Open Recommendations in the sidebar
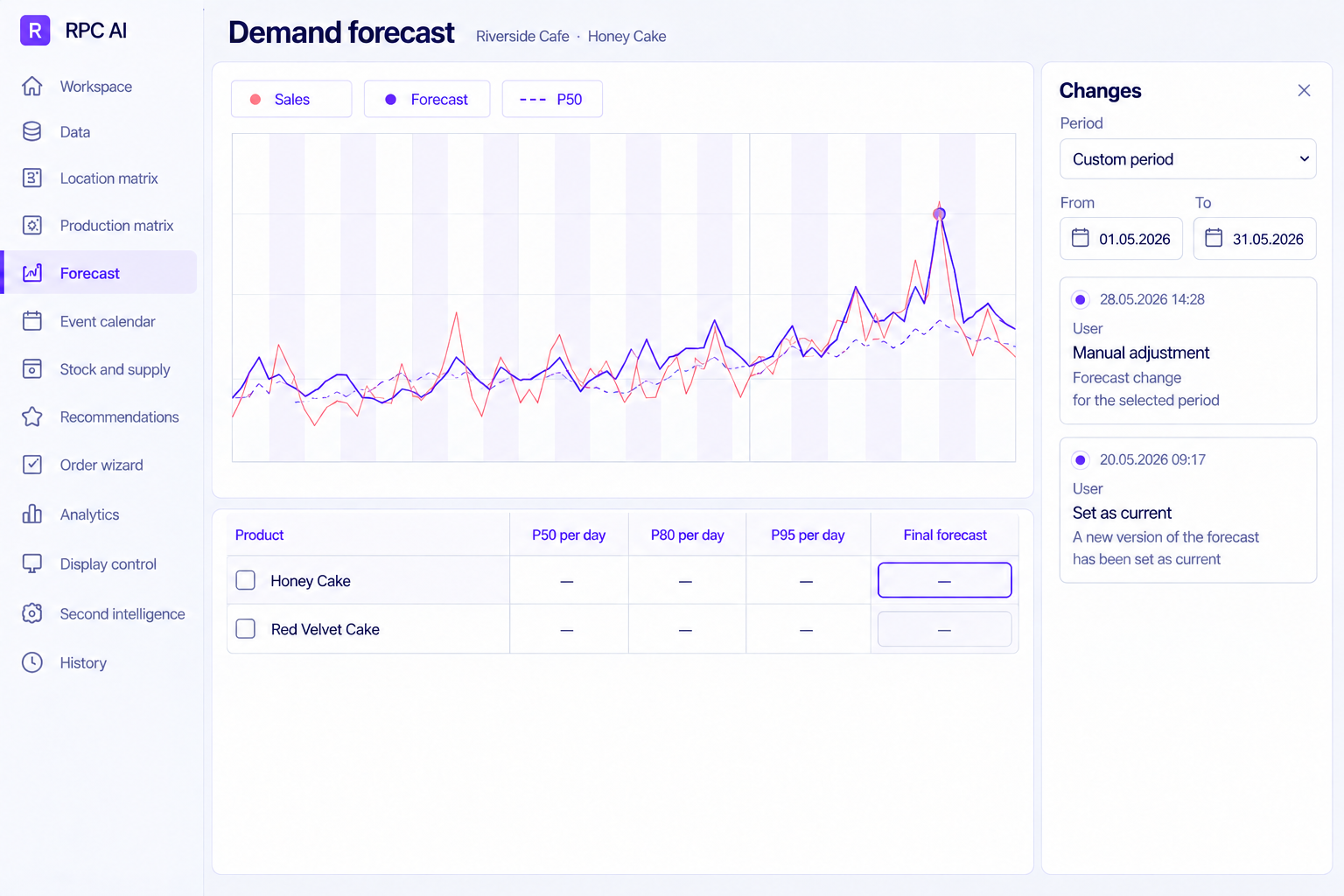Image resolution: width=1344 pixels, height=896 pixels. [99, 417]
